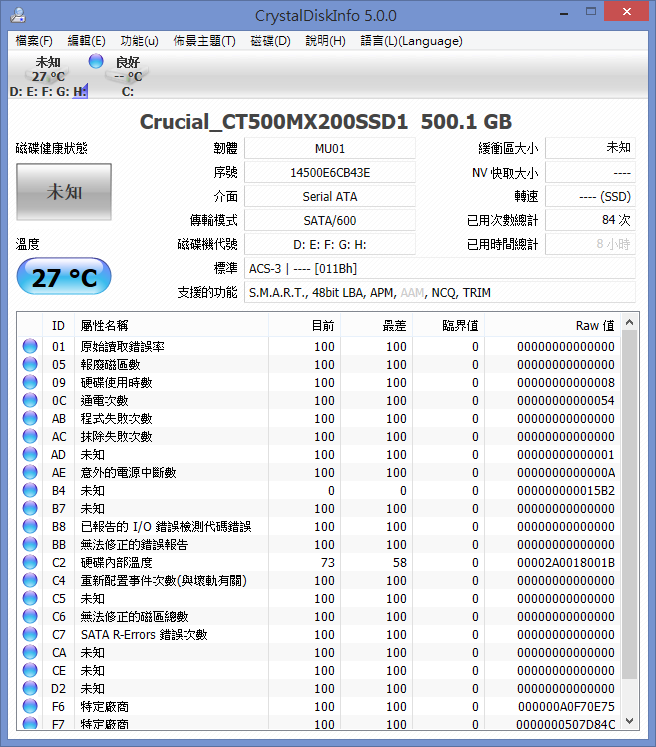The image size is (656, 747).
Task: Click the SATA/600 transfer mode field
Action: [x=330, y=221]
